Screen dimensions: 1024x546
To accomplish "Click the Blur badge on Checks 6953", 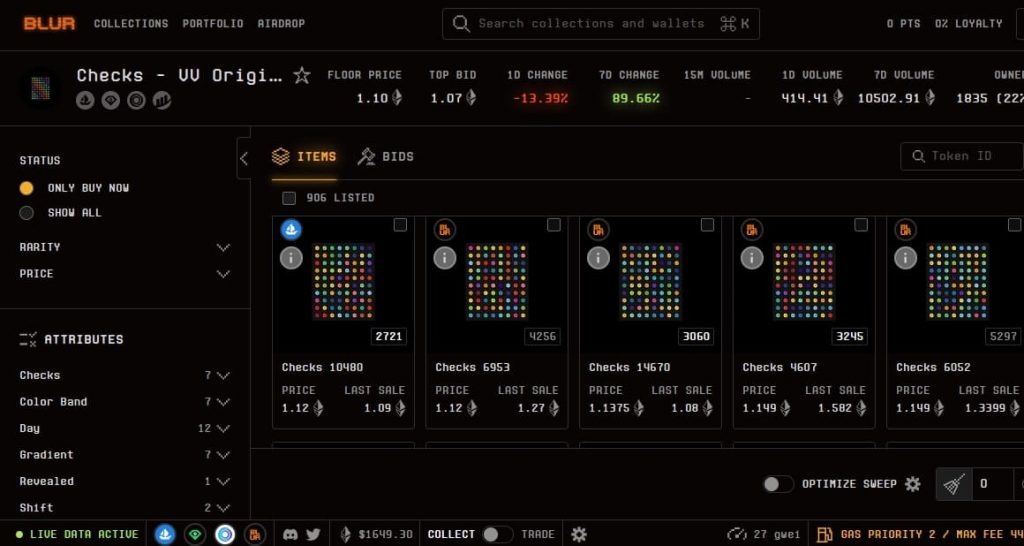I will 445,229.
